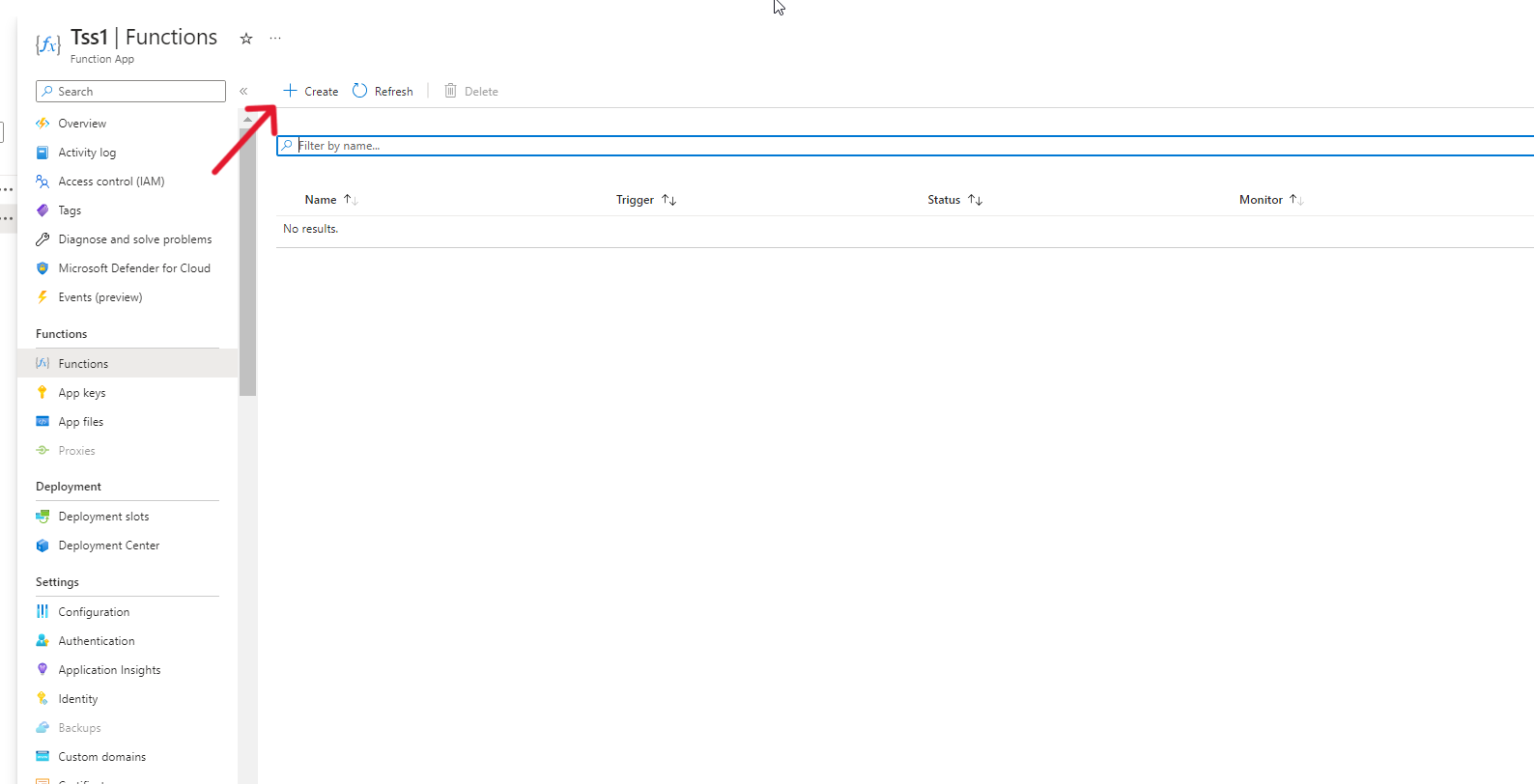Viewport: 1534px width, 784px height.
Task: Collapse the sidebar with the double-chevron icon
Action: [243, 92]
